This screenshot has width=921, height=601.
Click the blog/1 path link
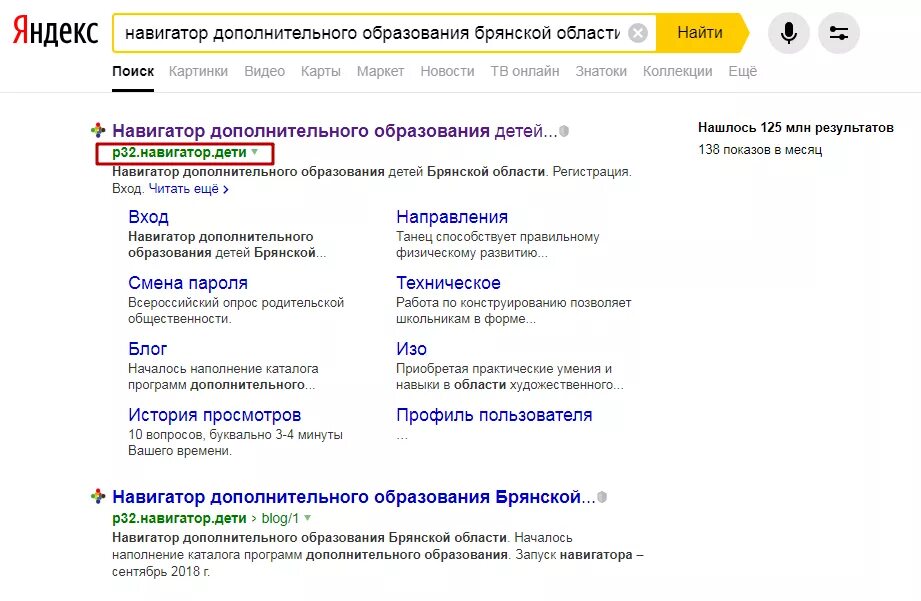280,518
